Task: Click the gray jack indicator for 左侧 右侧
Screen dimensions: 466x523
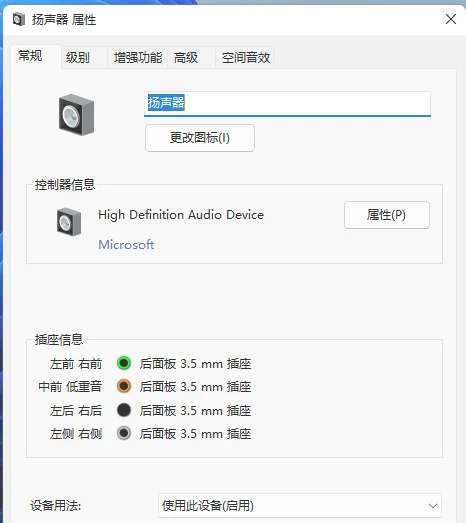Action: pyautogui.click(x=124, y=433)
